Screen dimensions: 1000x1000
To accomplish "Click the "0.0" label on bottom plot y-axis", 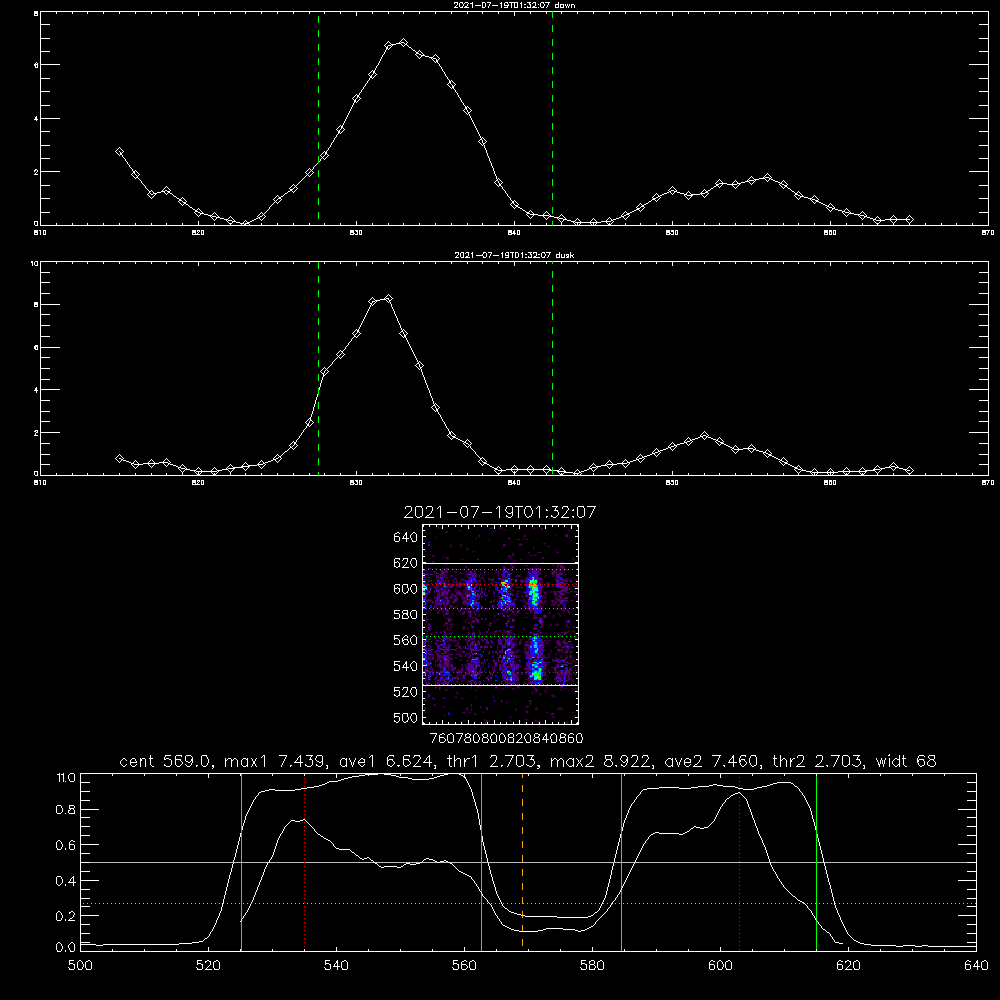I will click(x=65, y=947).
